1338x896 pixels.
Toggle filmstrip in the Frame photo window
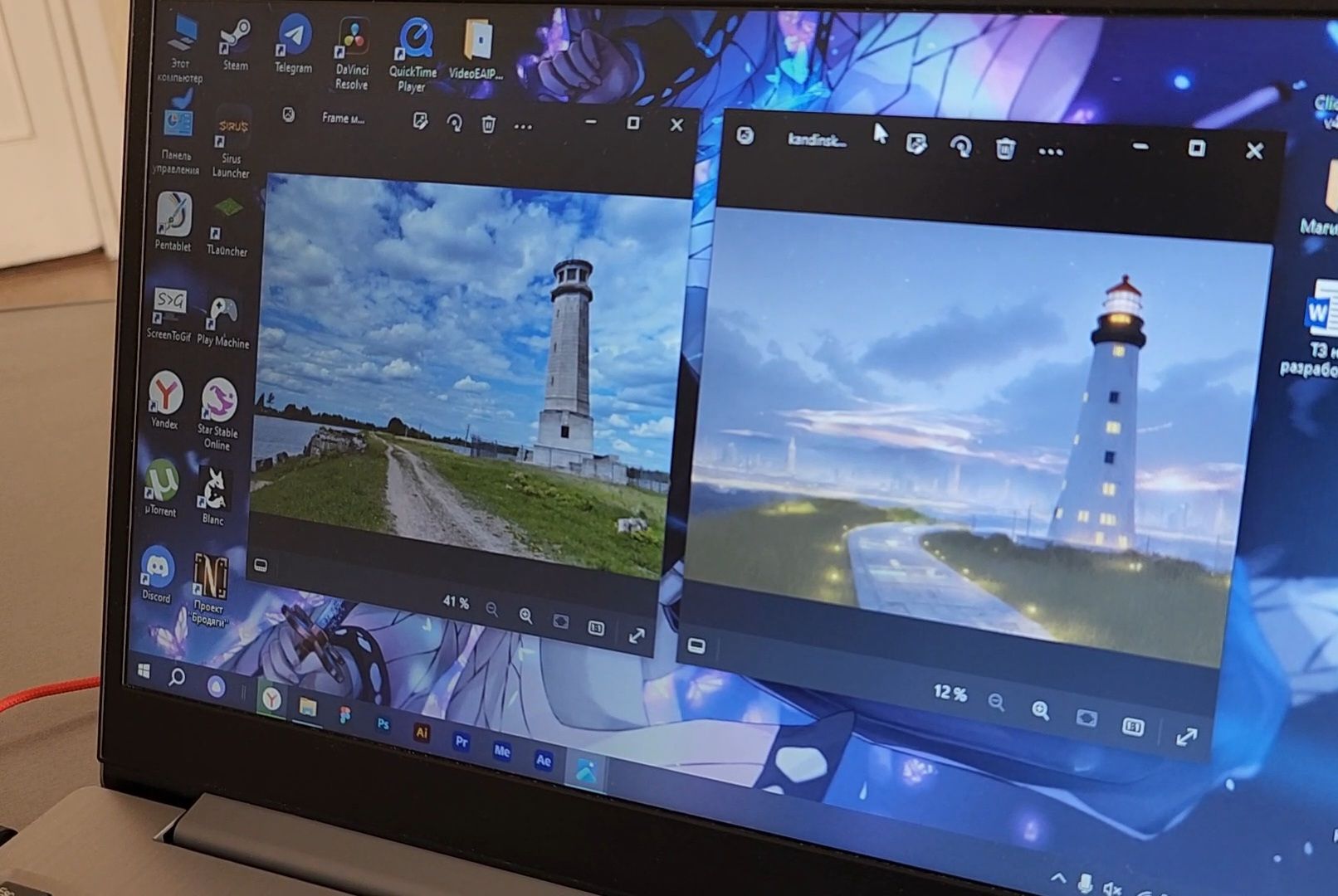[261, 566]
